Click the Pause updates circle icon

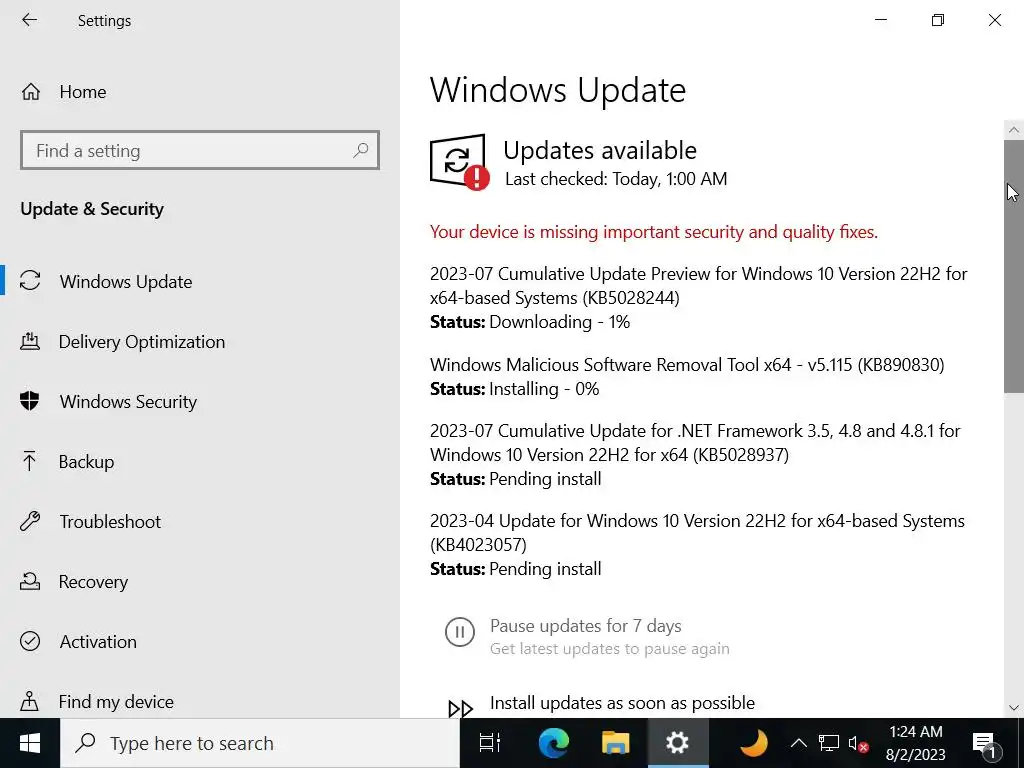460,632
